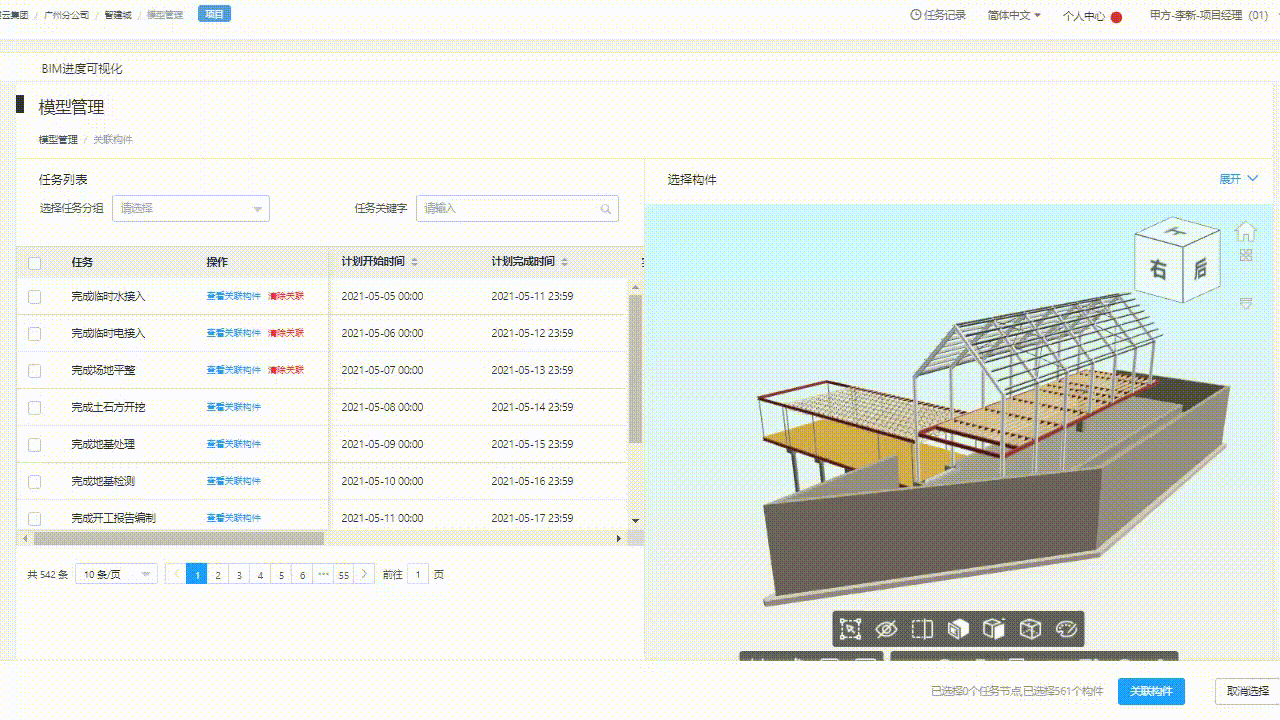Click the box selection tool in viewer toolbar
The image size is (1280, 720).
pyautogui.click(x=850, y=629)
